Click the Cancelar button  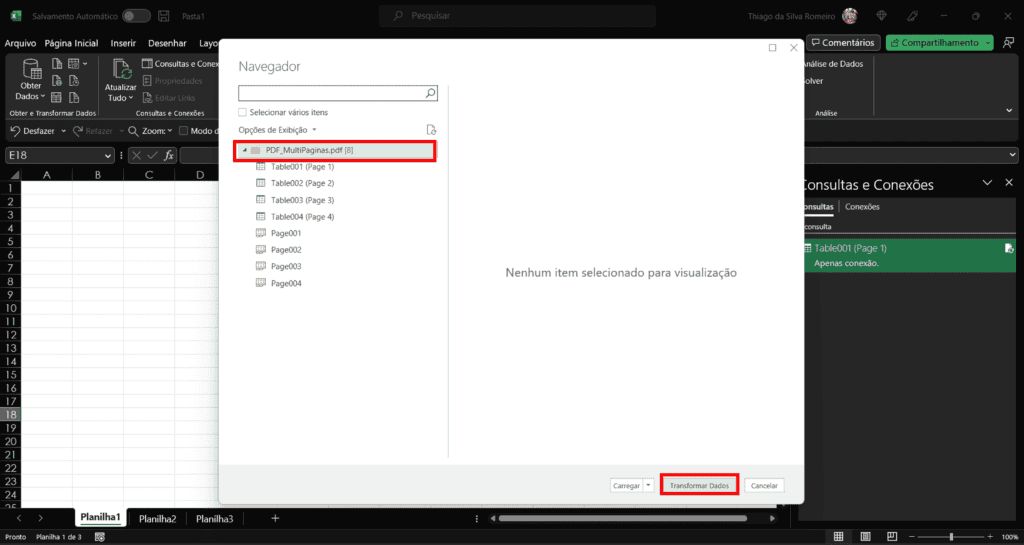[764, 485]
